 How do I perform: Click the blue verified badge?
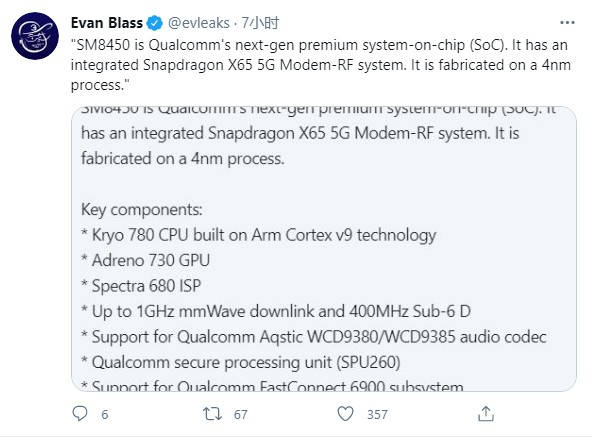154,23
